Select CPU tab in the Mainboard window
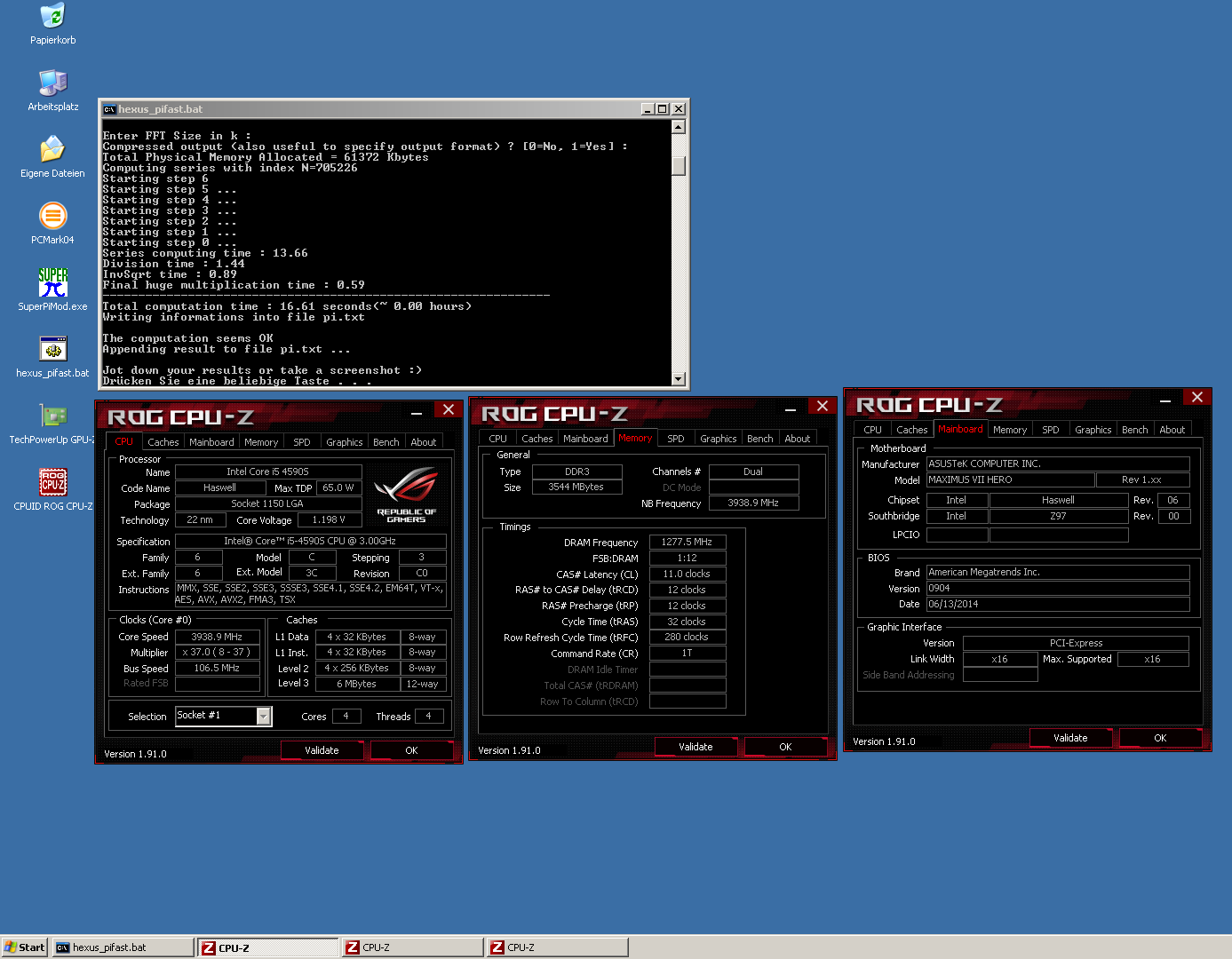The image size is (1232, 959). [873, 430]
